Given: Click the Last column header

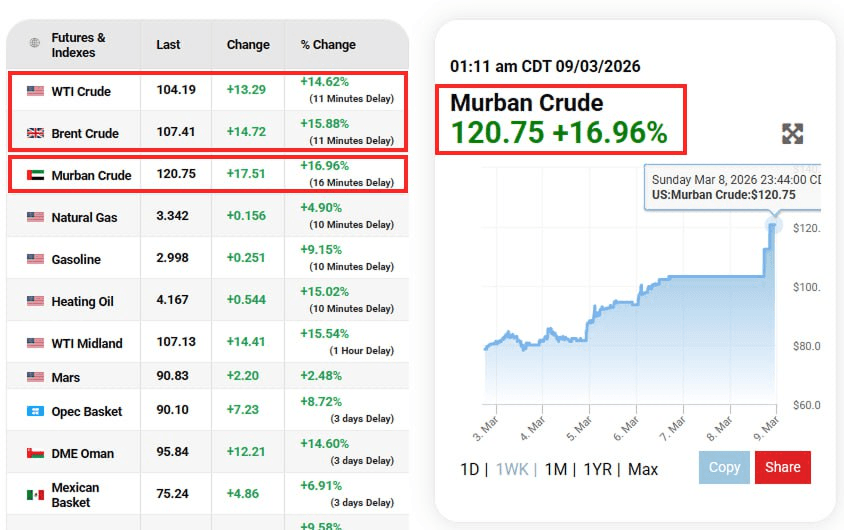Looking at the screenshot, I should 168,44.
